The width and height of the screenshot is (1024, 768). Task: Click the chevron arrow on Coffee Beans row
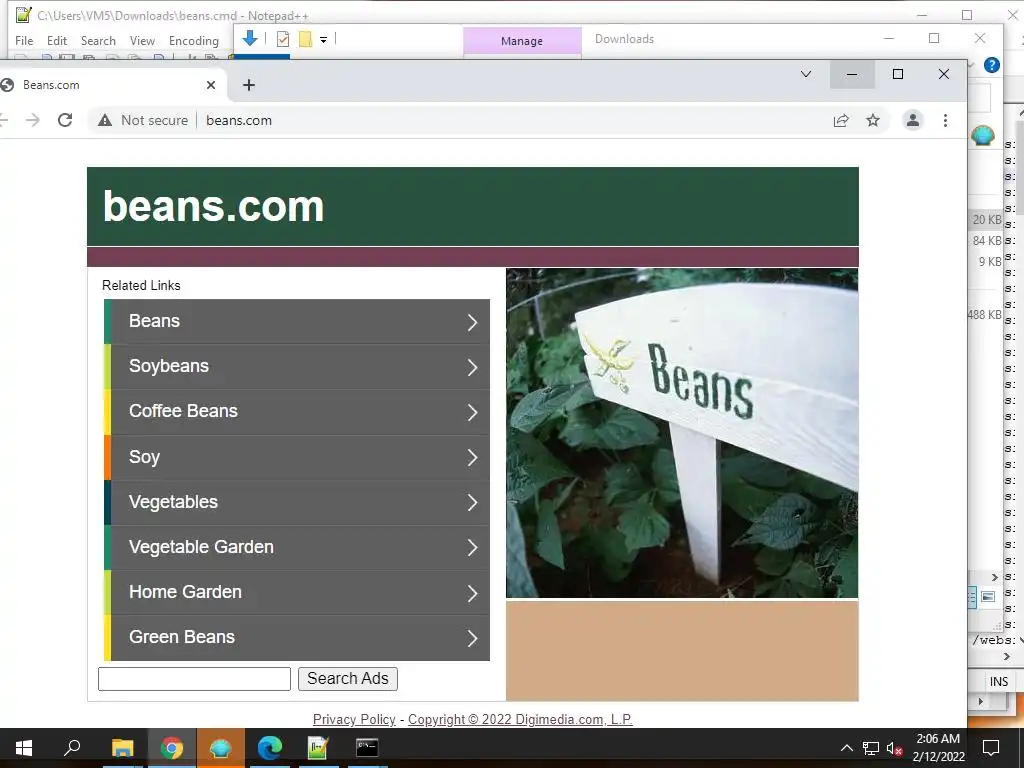click(x=472, y=412)
